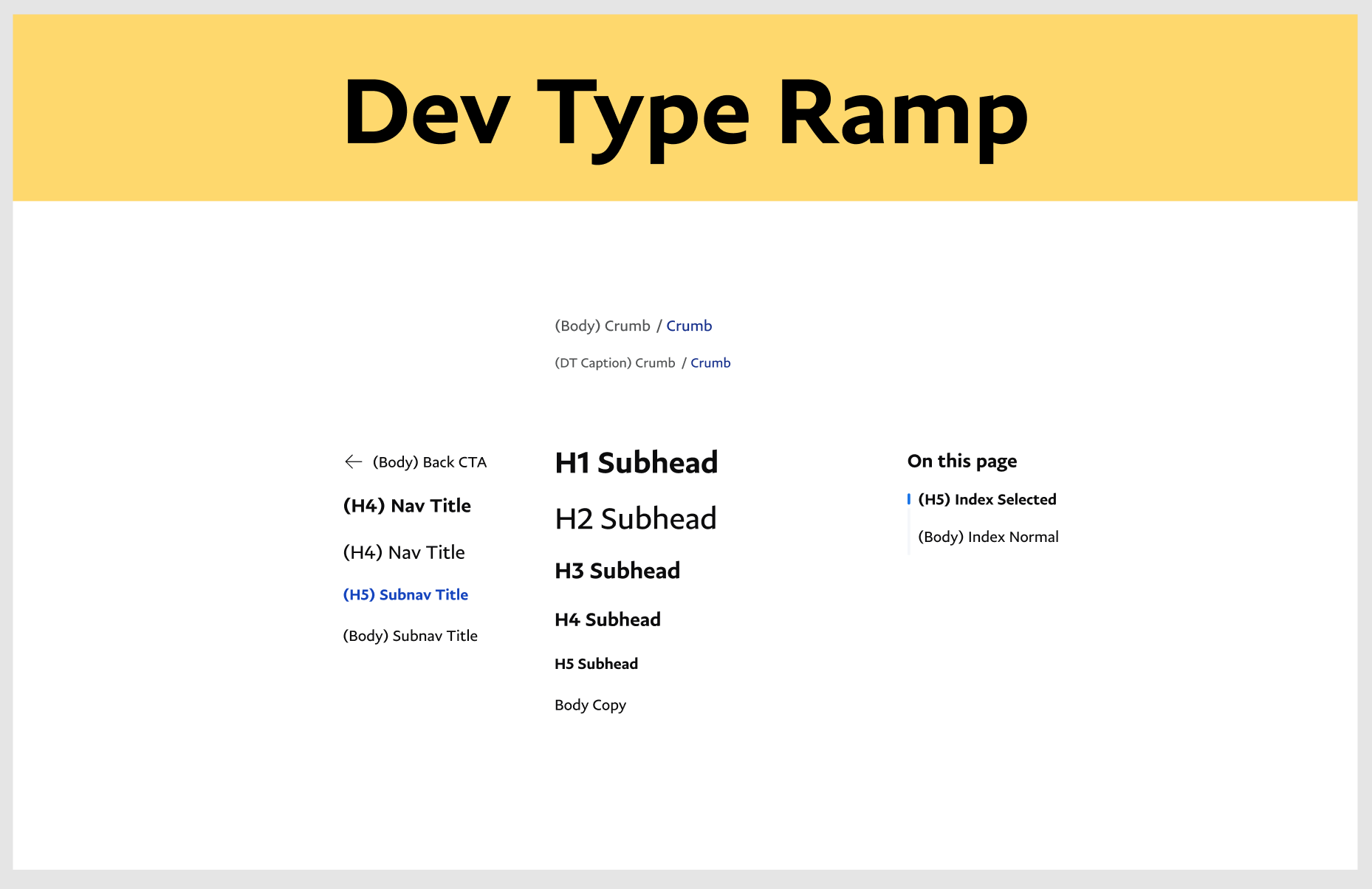Jump to '(Body) Index Normal' in page index
The height and width of the screenshot is (889, 1372).
tap(988, 537)
